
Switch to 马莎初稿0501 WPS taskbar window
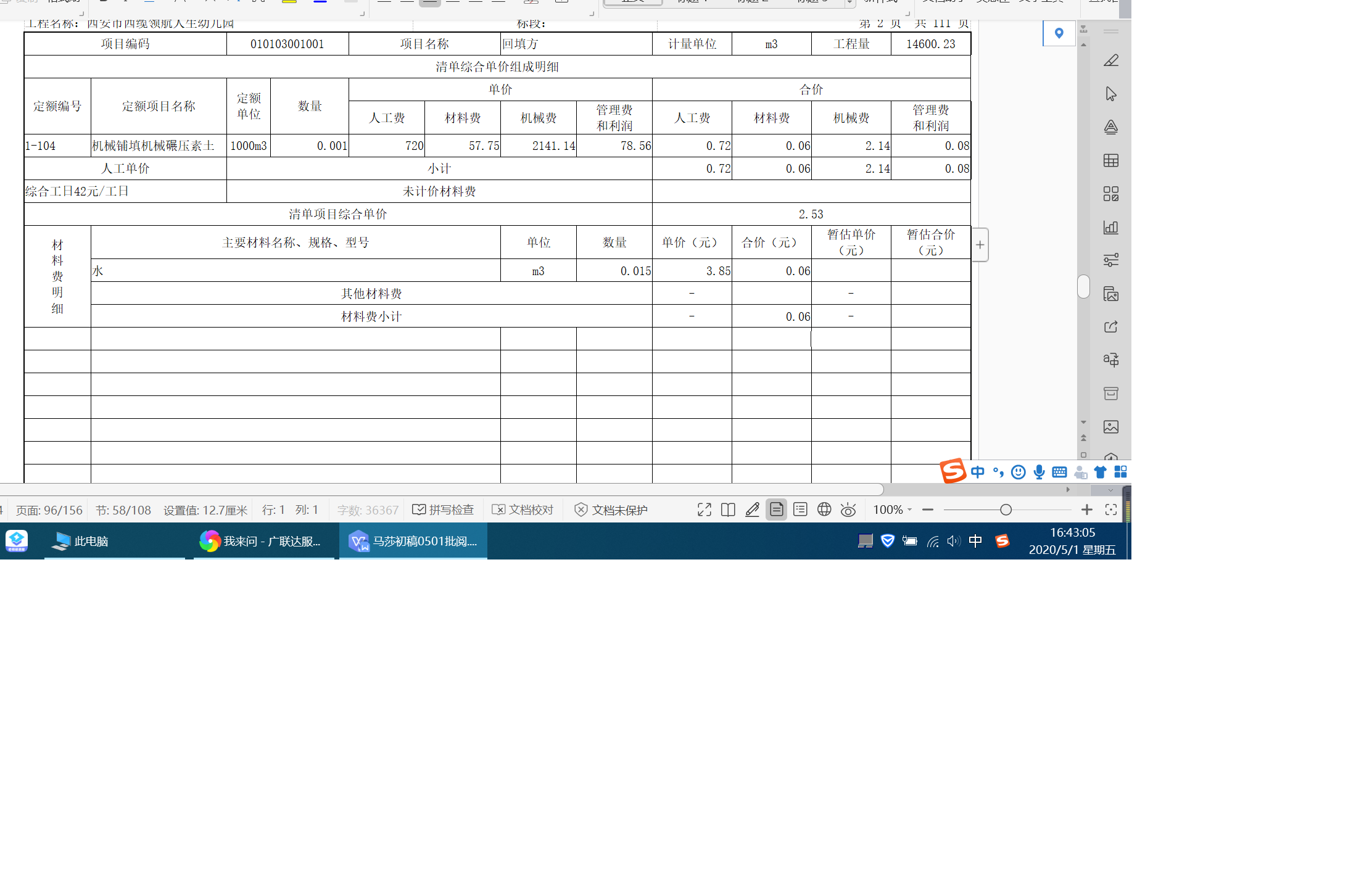click(413, 541)
